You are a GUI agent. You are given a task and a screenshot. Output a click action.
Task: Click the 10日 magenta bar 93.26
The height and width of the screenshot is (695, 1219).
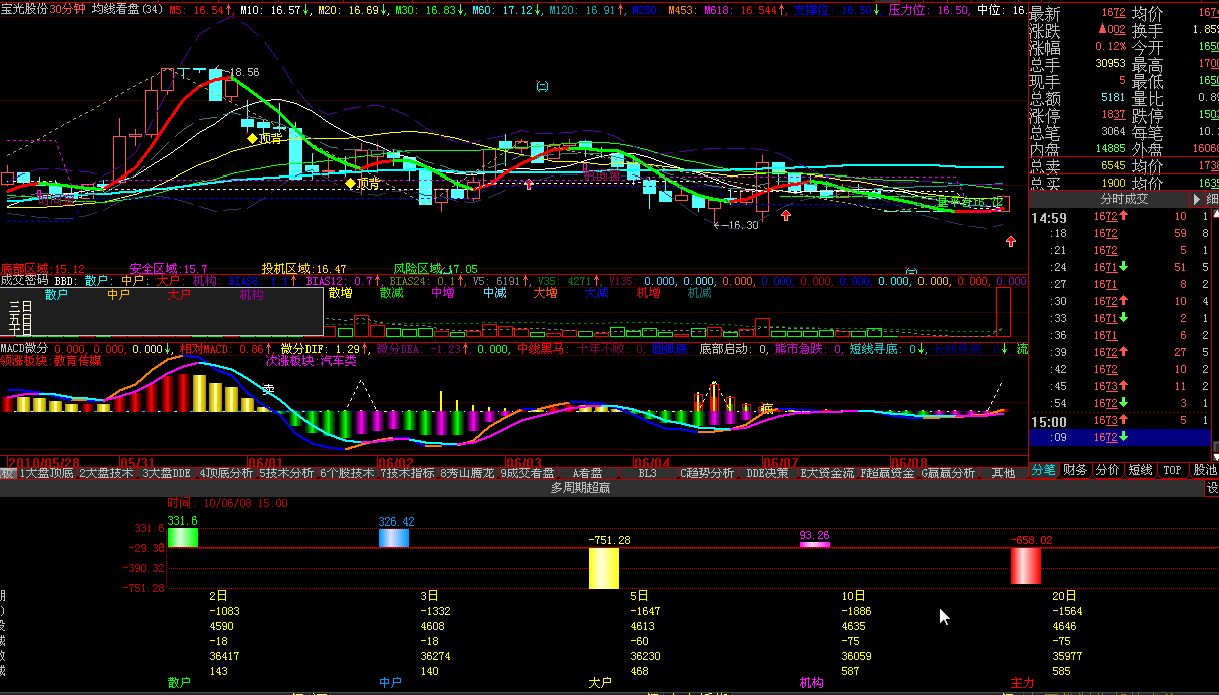(815, 544)
